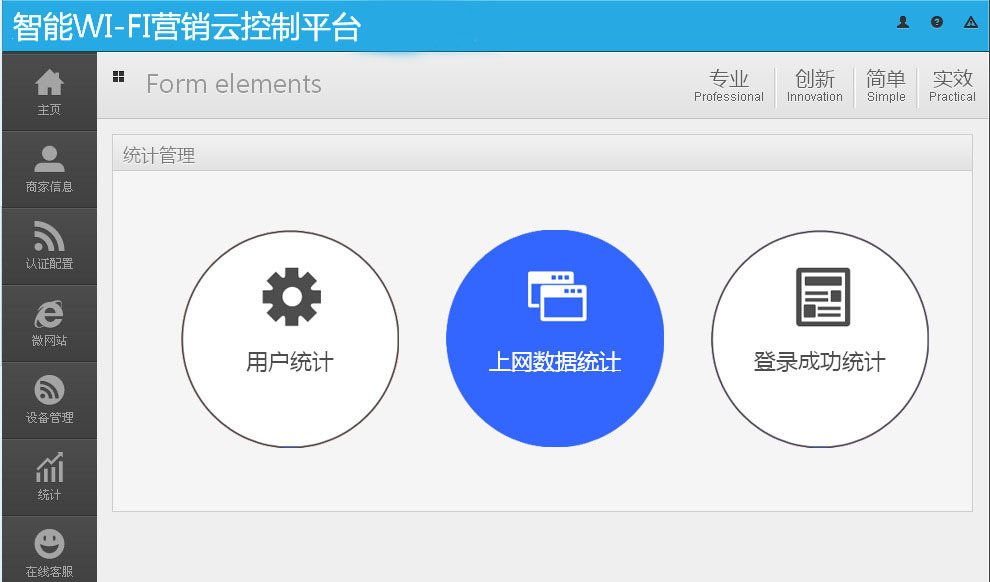The height and width of the screenshot is (582, 990).
Task: Go to 设备管理 in the sidebar
Action: point(49,391)
